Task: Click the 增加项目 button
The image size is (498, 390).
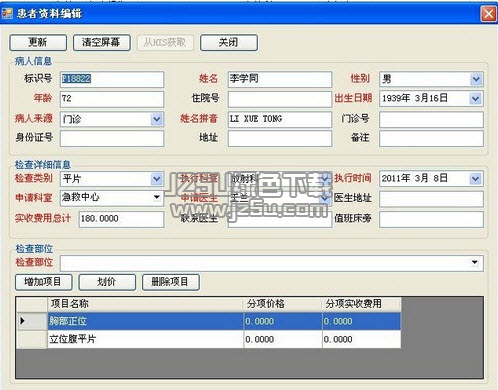Action: (x=44, y=282)
